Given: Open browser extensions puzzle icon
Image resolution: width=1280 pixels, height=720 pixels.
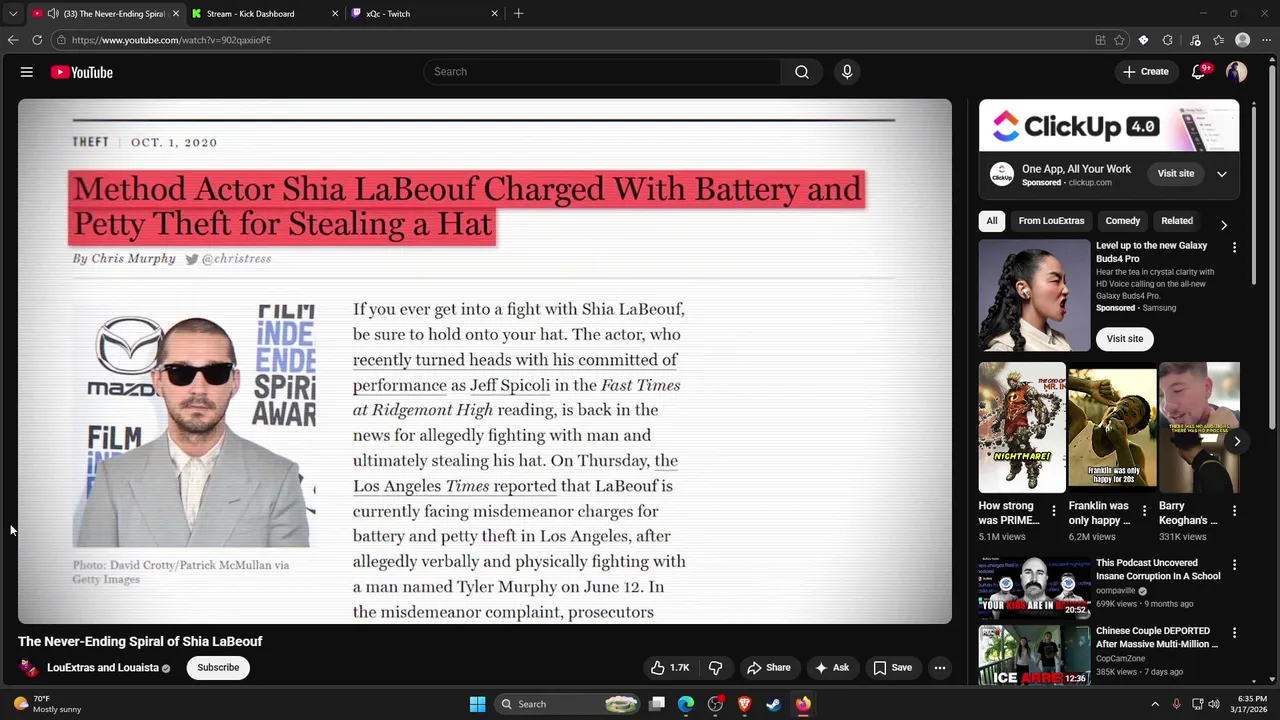Looking at the screenshot, I should (x=1168, y=40).
